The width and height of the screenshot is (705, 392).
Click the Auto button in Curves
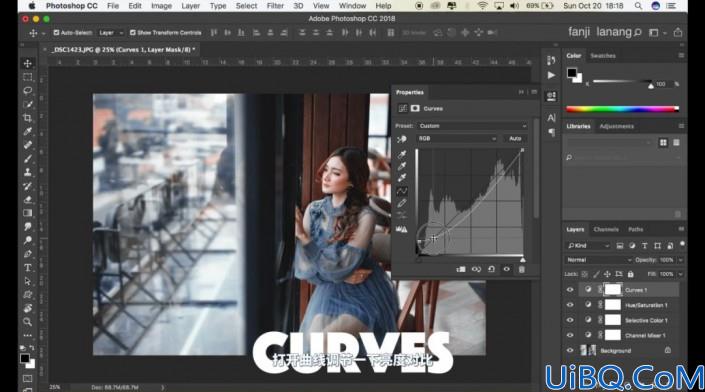pyautogui.click(x=515, y=138)
